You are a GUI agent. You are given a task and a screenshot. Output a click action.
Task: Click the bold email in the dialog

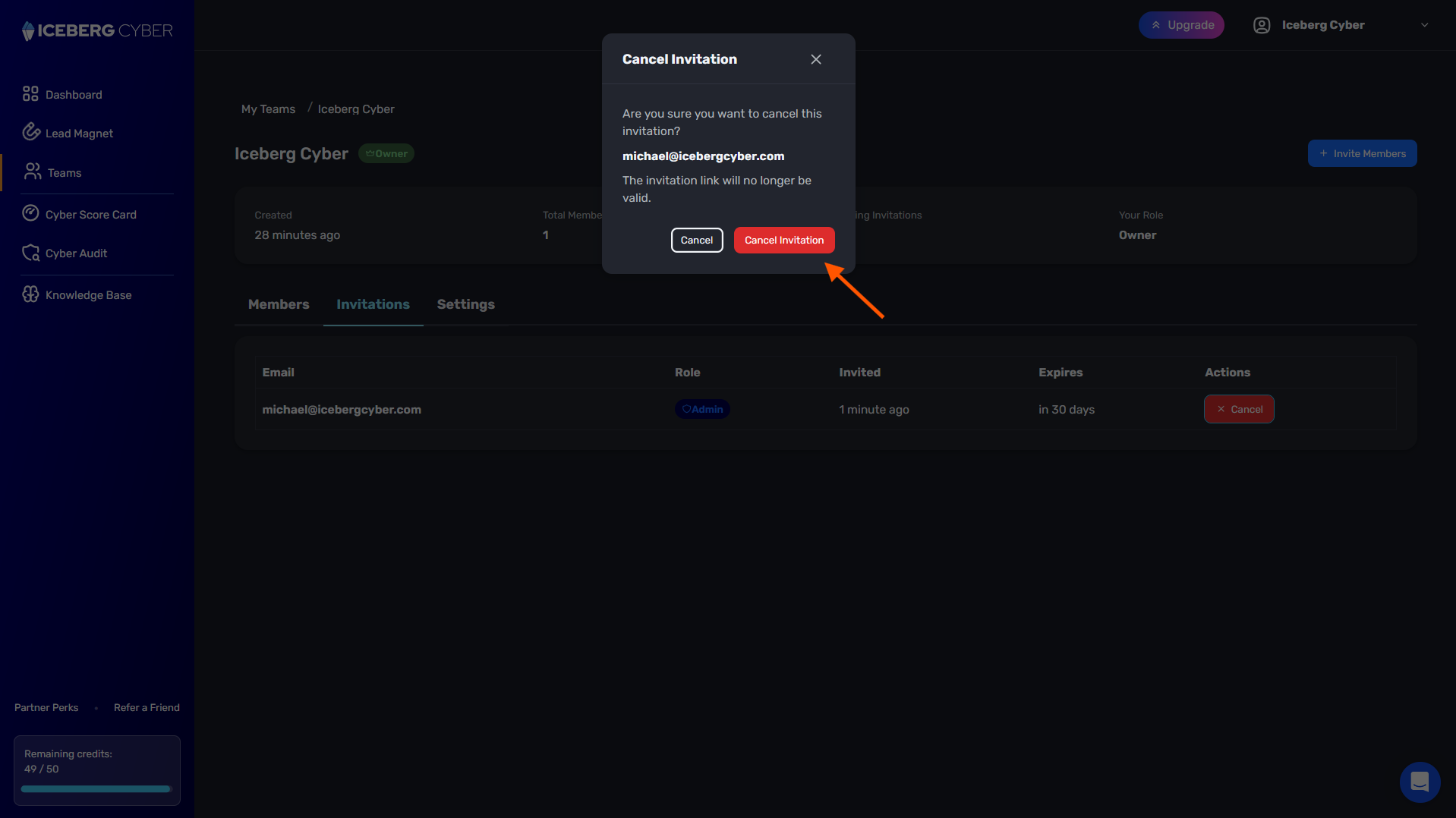click(x=703, y=156)
